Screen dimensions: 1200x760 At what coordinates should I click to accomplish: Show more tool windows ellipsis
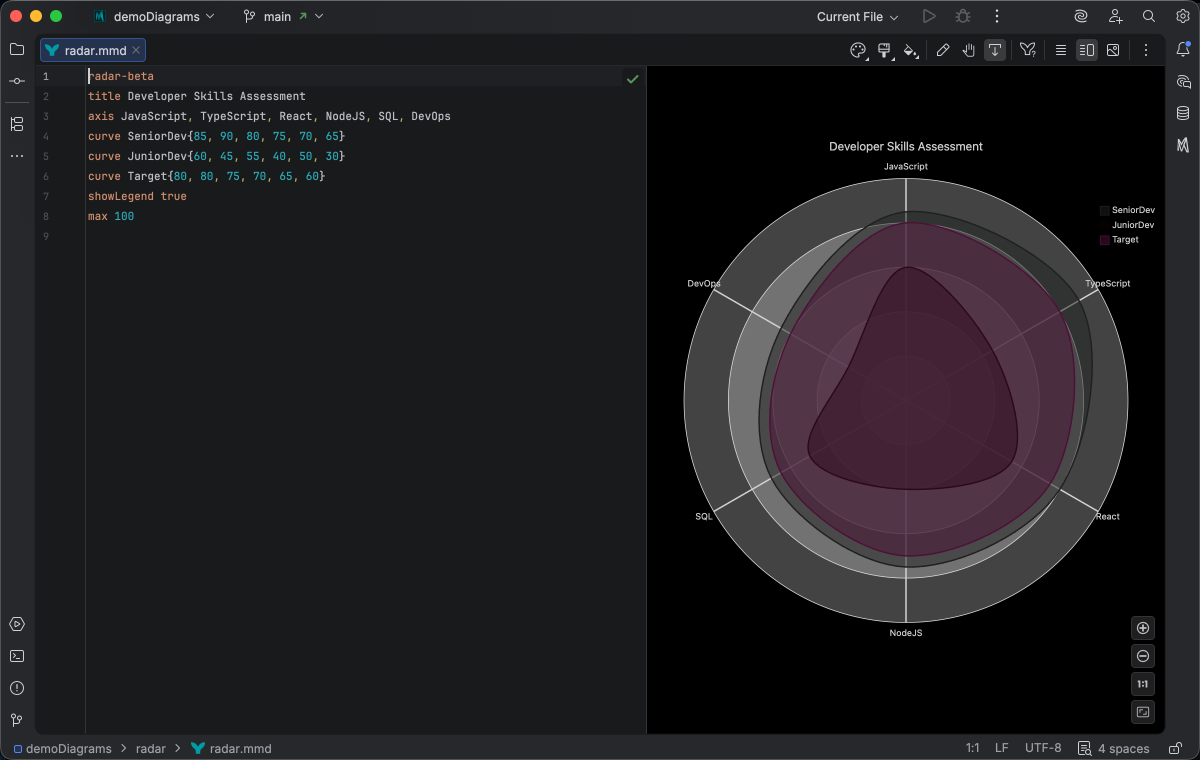[17, 156]
